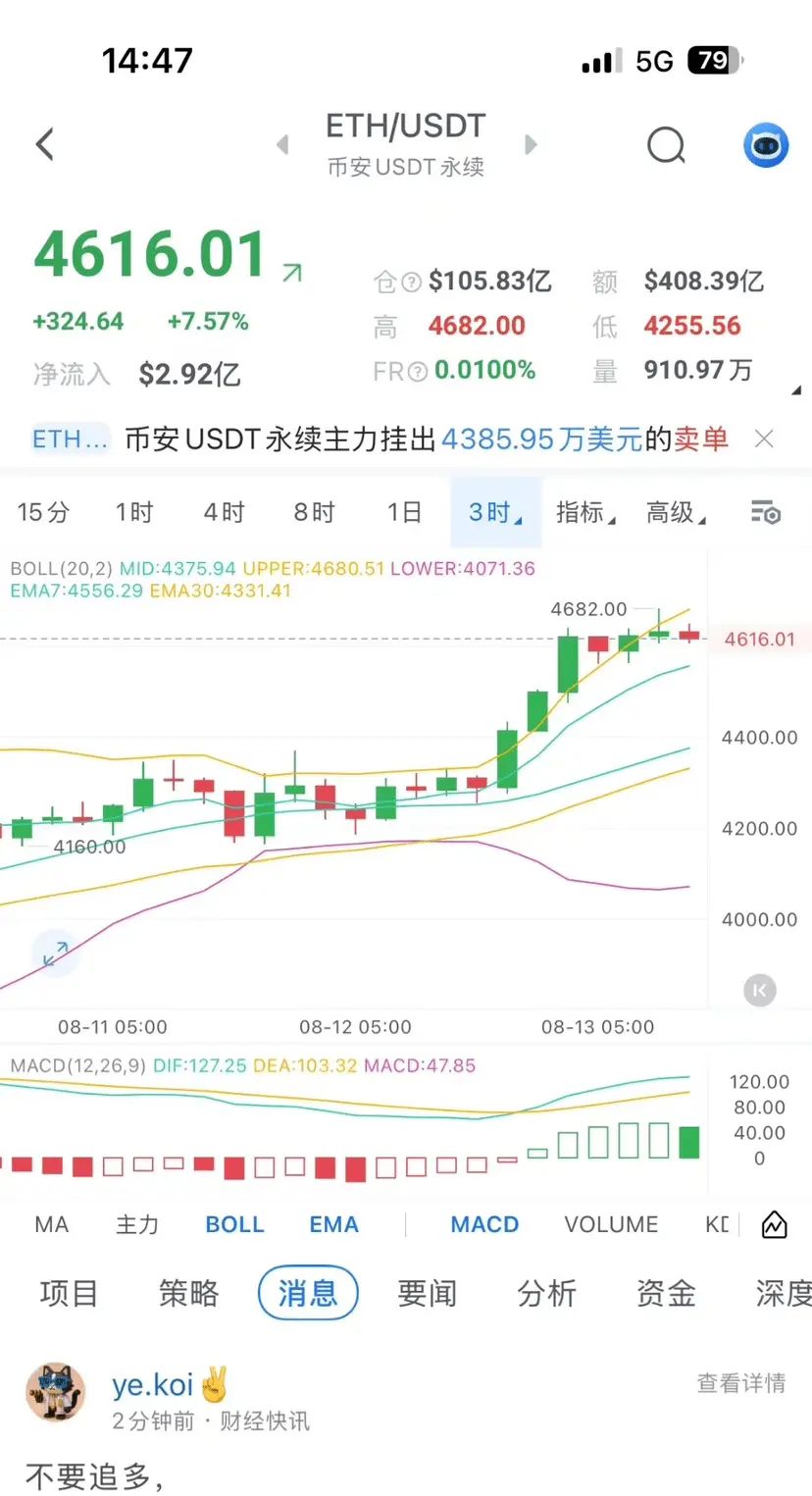Switch to next trading pair arrow
This screenshot has height=1496, width=812.
tap(531, 145)
